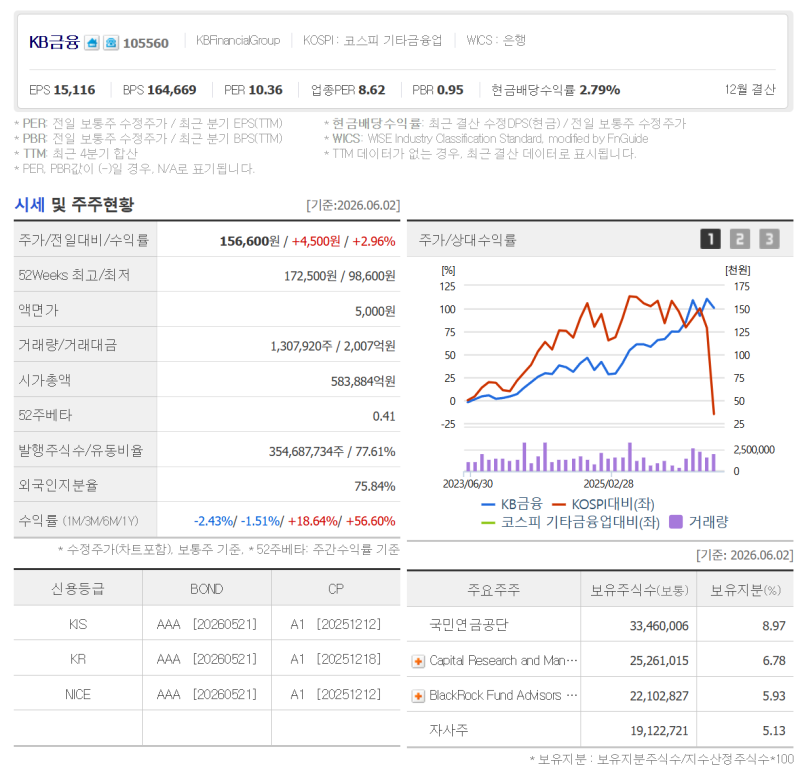Image resolution: width=800 pixels, height=783 pixels.
Task: Switch chart to tab 3
Action: click(x=769, y=239)
